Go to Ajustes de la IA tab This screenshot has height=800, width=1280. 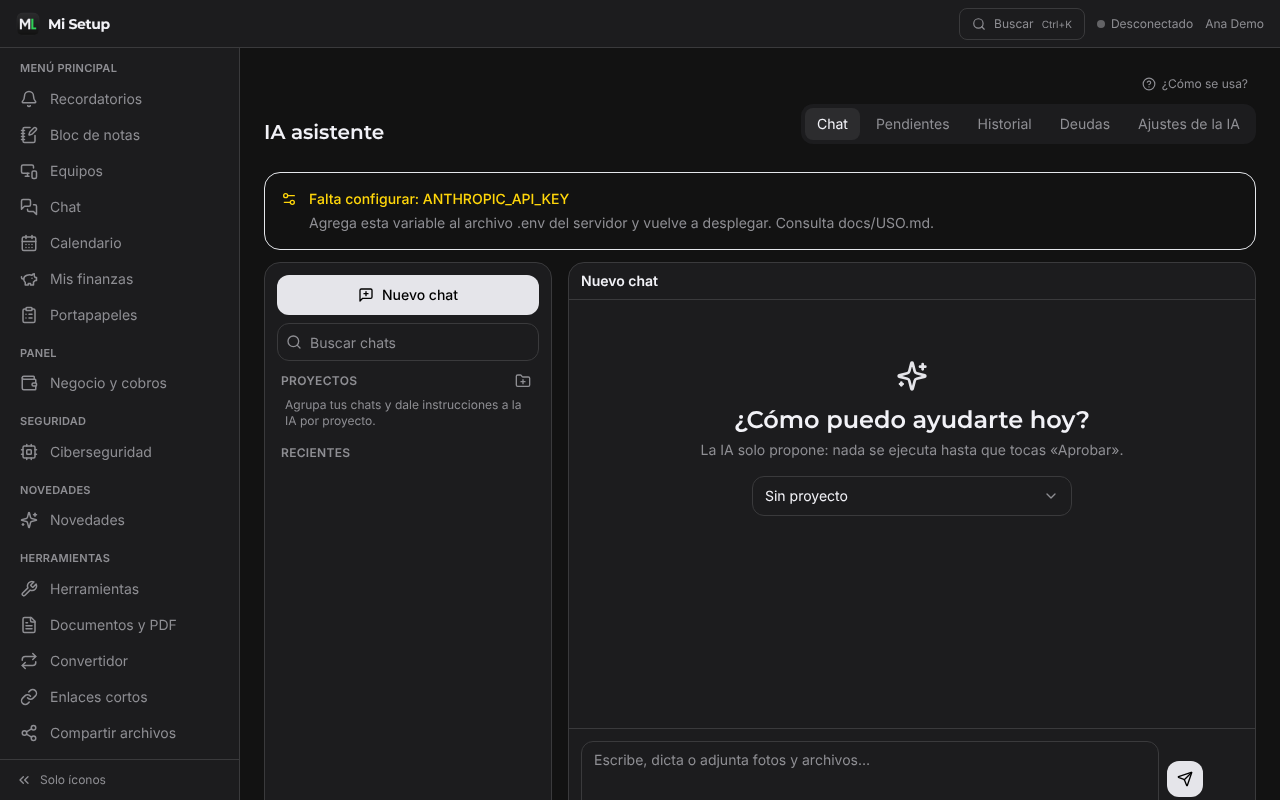(x=1188, y=124)
